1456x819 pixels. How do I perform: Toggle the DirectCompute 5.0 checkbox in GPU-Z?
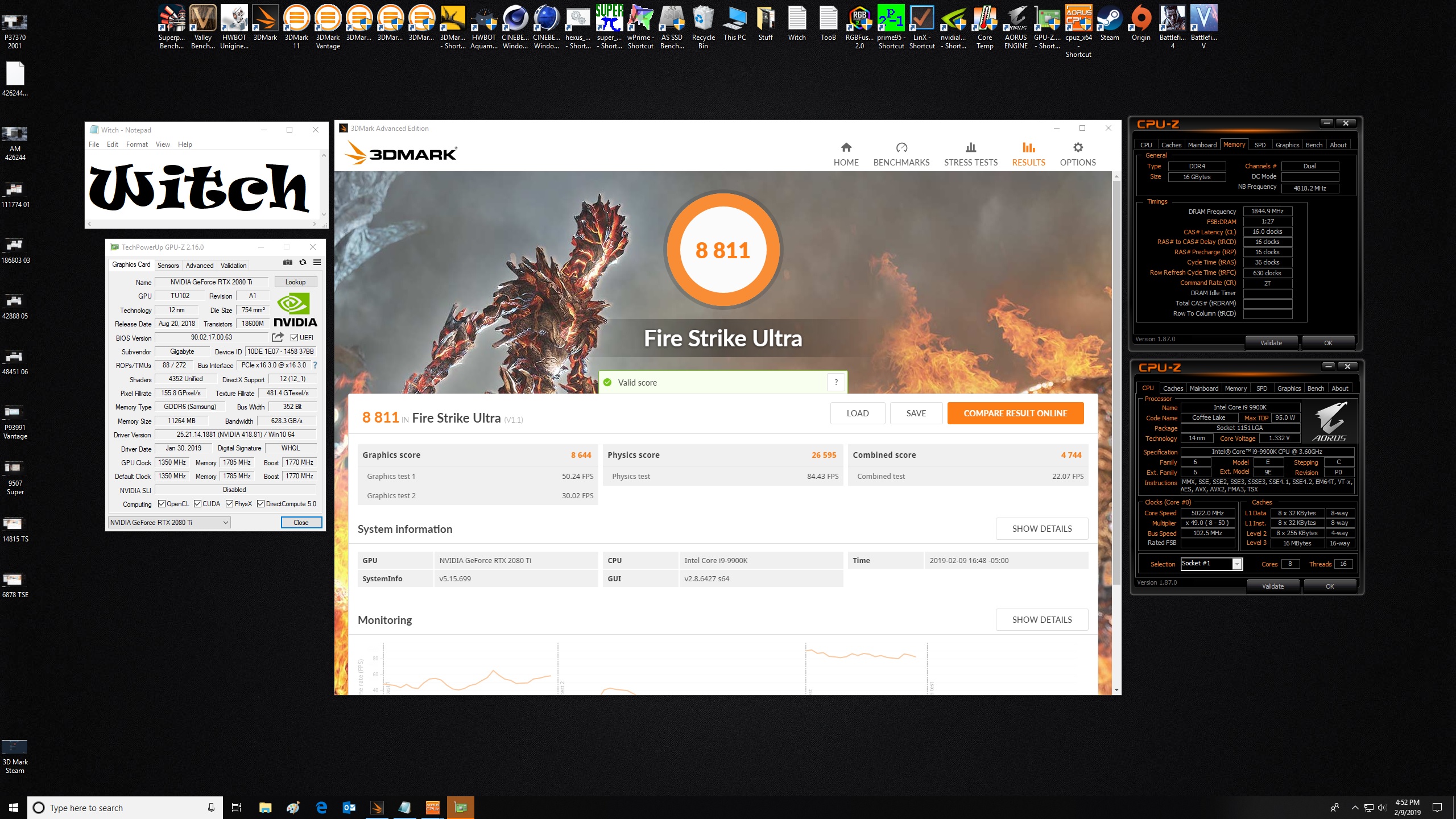(260, 503)
